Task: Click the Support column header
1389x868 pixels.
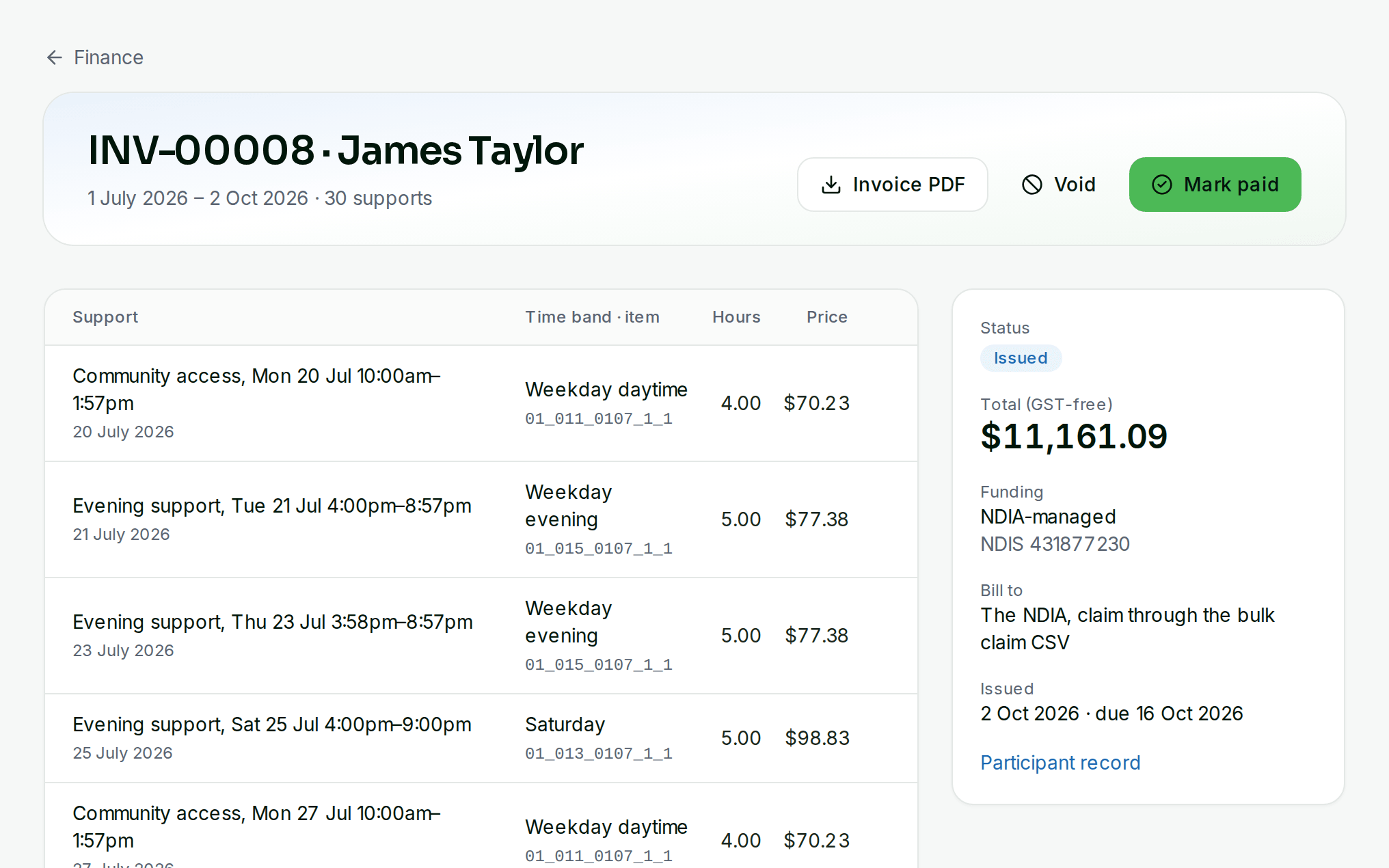Action: [105, 317]
